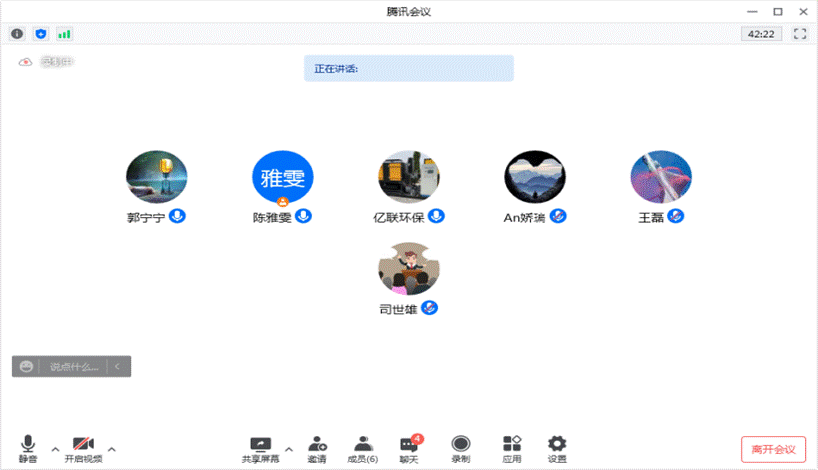Open the 邀请 invite icon
The image size is (818, 470).
click(317, 448)
